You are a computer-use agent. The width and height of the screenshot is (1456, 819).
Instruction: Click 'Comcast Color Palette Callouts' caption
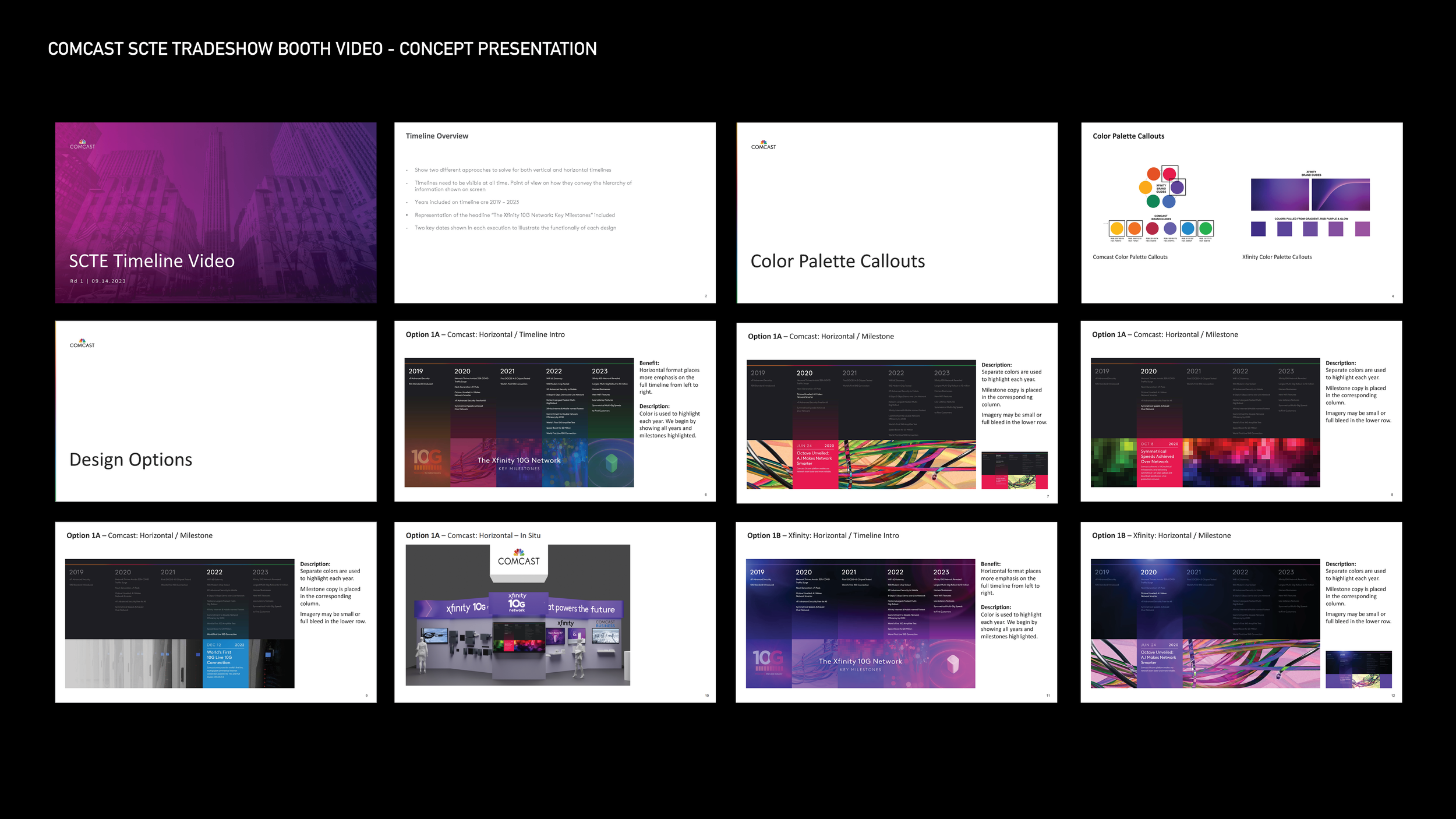point(1130,257)
